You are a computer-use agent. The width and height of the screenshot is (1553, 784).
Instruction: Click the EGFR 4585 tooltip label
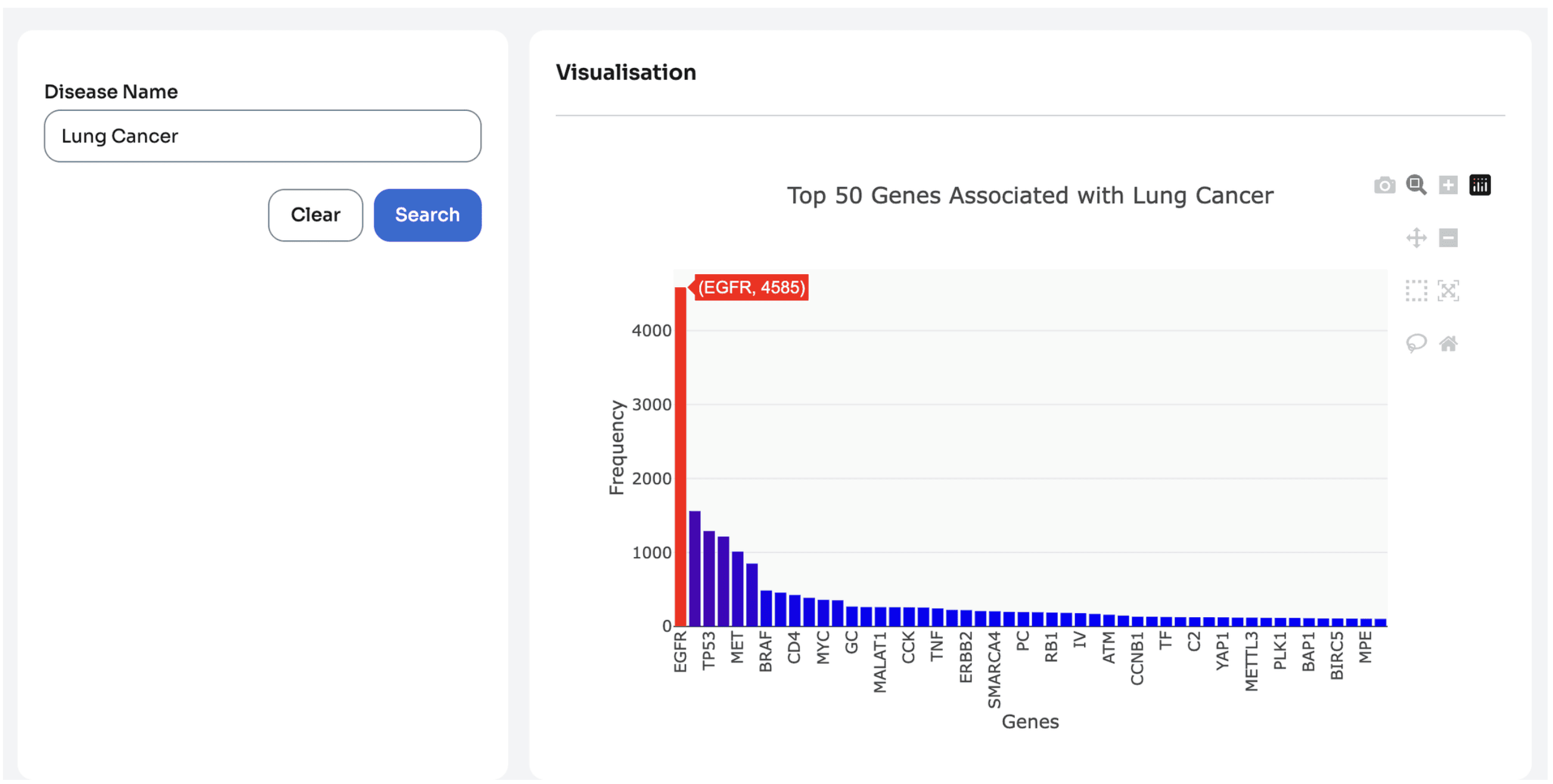pyautogui.click(x=751, y=287)
